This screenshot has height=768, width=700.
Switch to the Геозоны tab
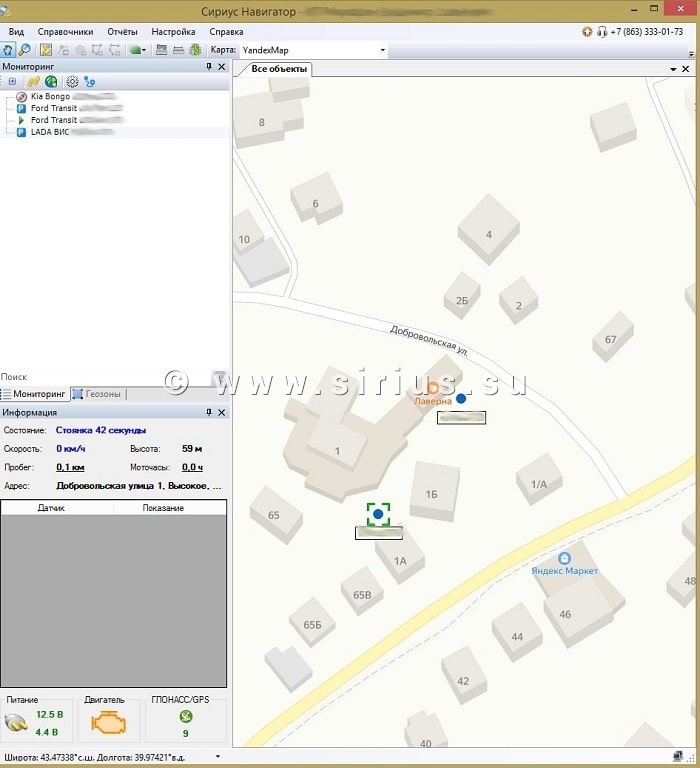click(x=98, y=394)
